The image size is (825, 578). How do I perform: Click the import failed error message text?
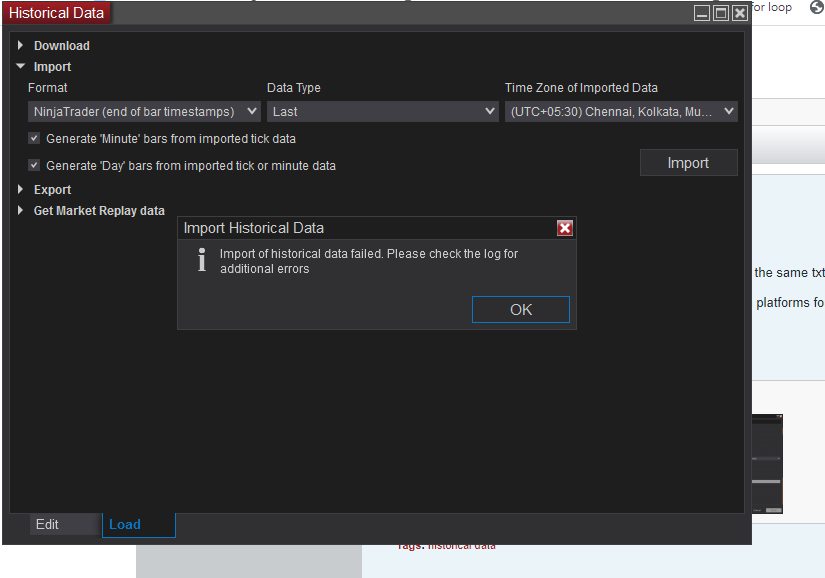[x=369, y=261]
